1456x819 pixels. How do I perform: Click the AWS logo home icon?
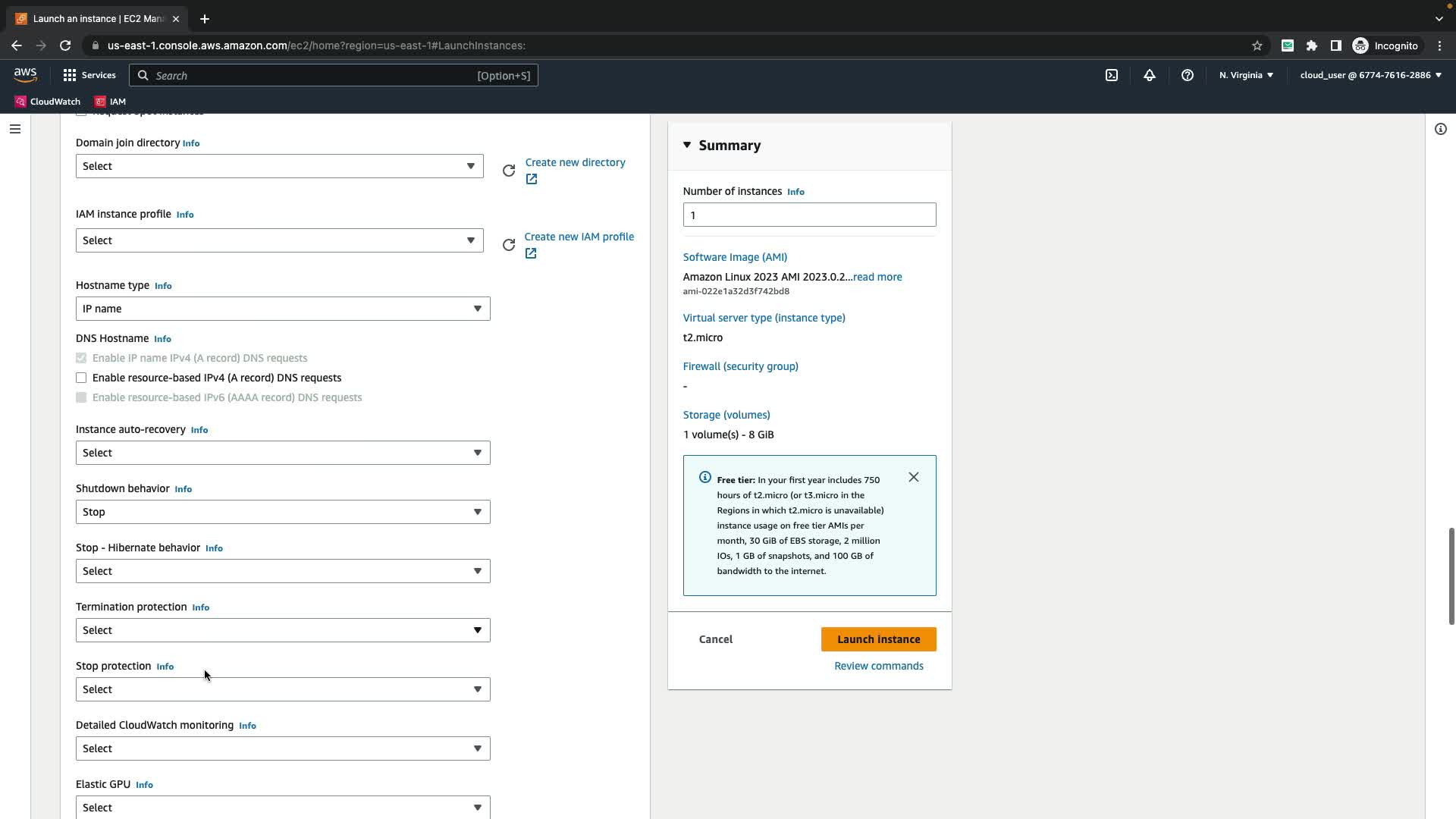25,74
